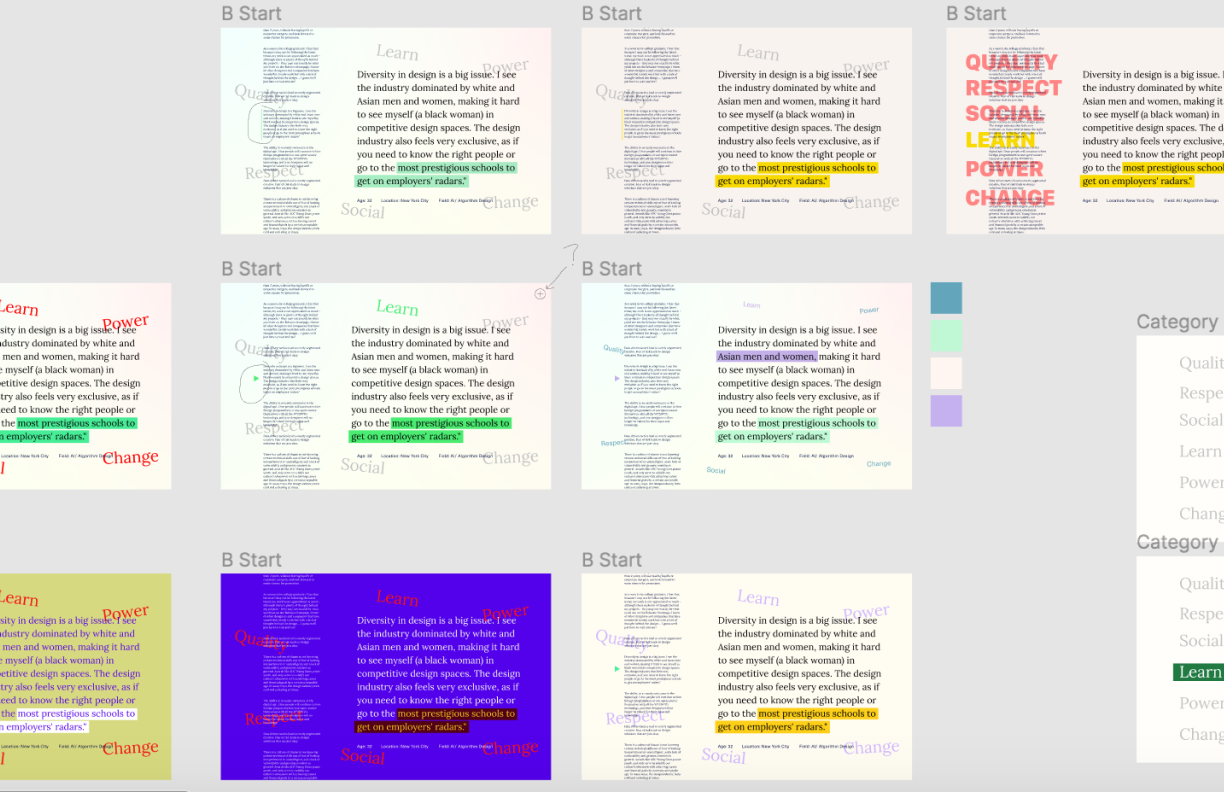The height and width of the screenshot is (792, 1224).
Task: Click the bright green Learn word
Action: (x=397, y=309)
